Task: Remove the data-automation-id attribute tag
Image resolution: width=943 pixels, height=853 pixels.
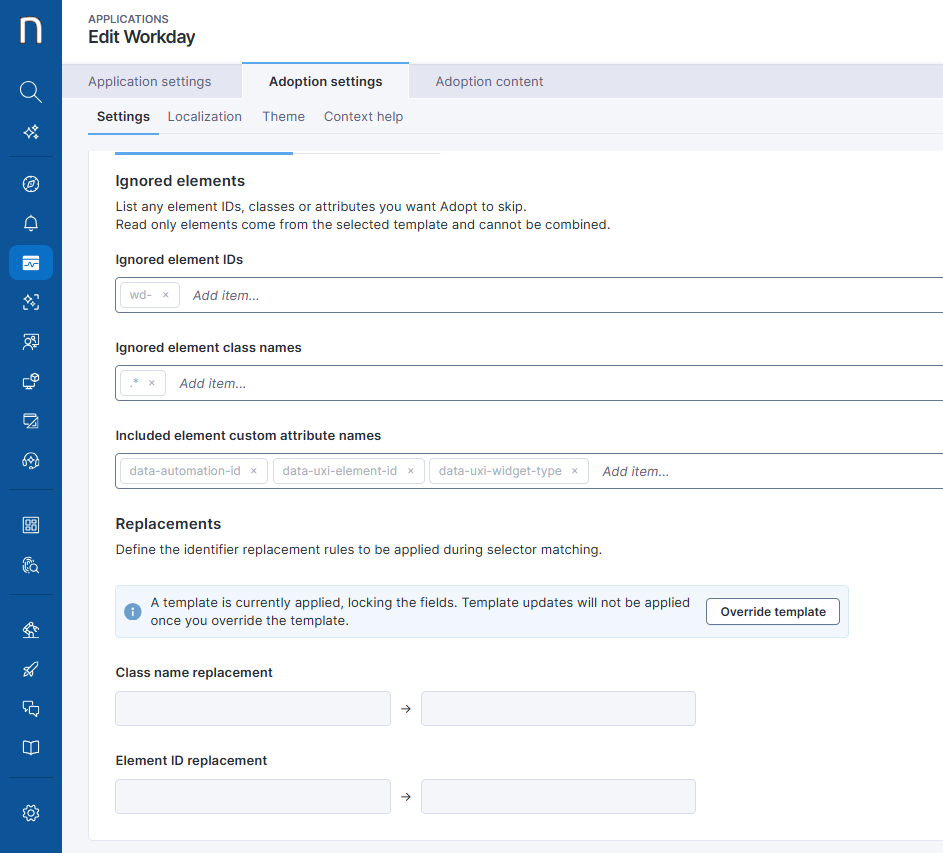Action: tap(254, 471)
